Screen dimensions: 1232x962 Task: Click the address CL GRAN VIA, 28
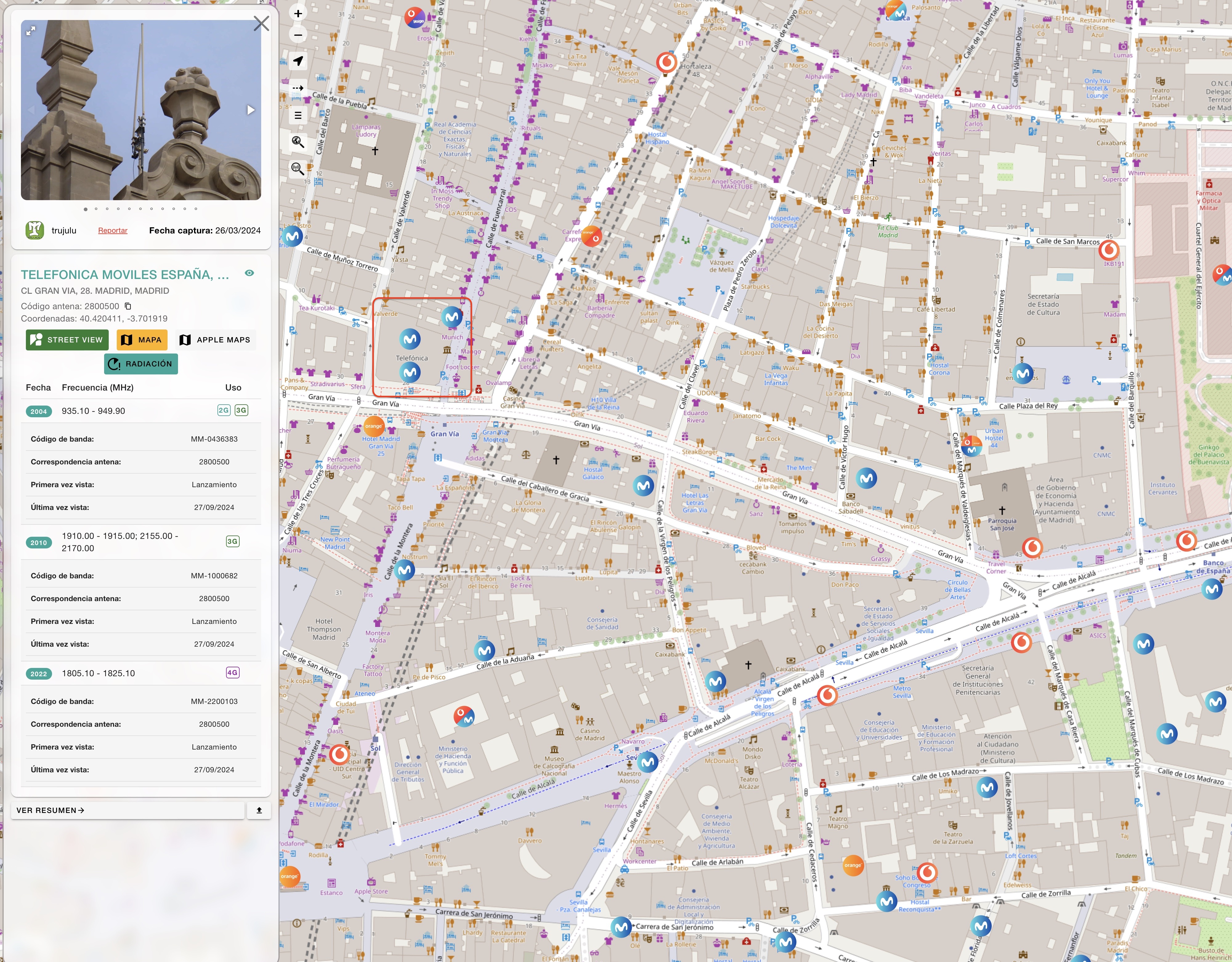click(95, 291)
